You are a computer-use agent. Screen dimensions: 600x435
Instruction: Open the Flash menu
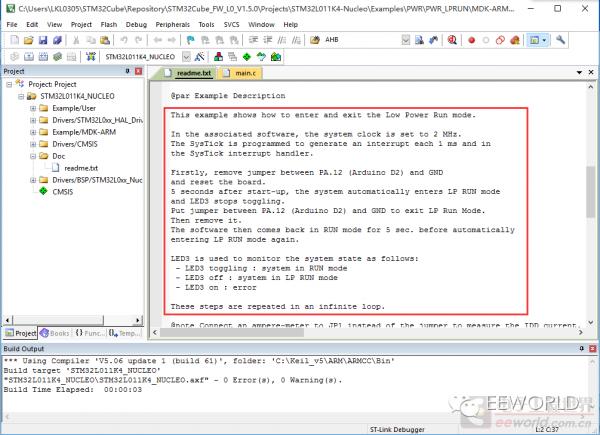pos(109,24)
